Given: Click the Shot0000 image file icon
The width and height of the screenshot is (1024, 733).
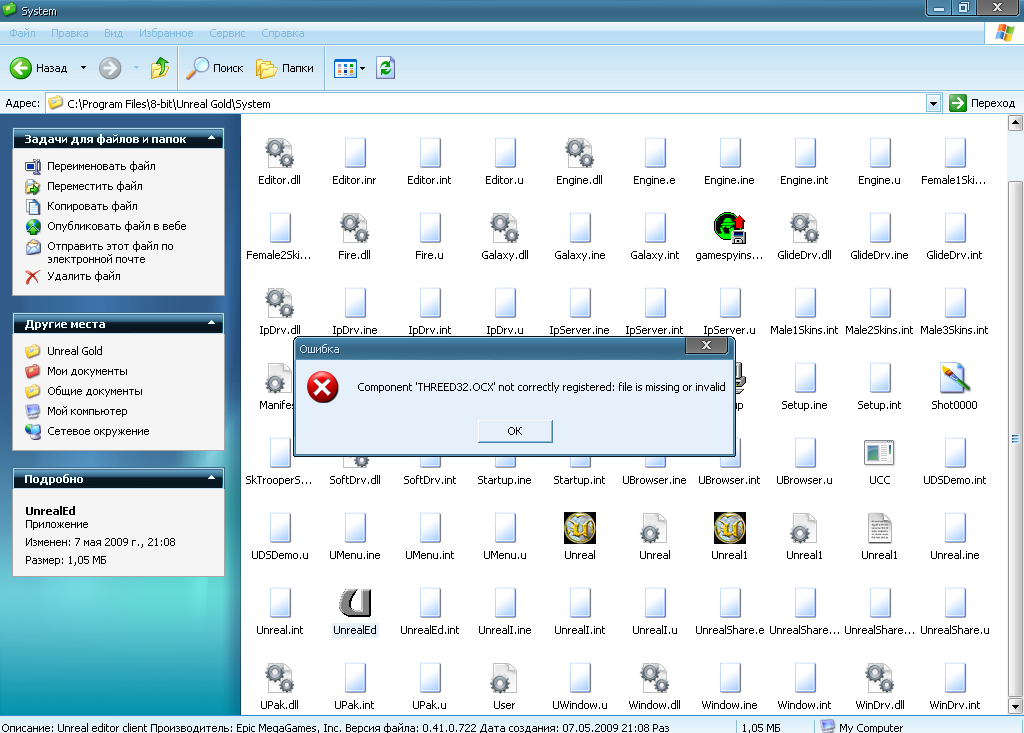Looking at the screenshot, I should (953, 379).
